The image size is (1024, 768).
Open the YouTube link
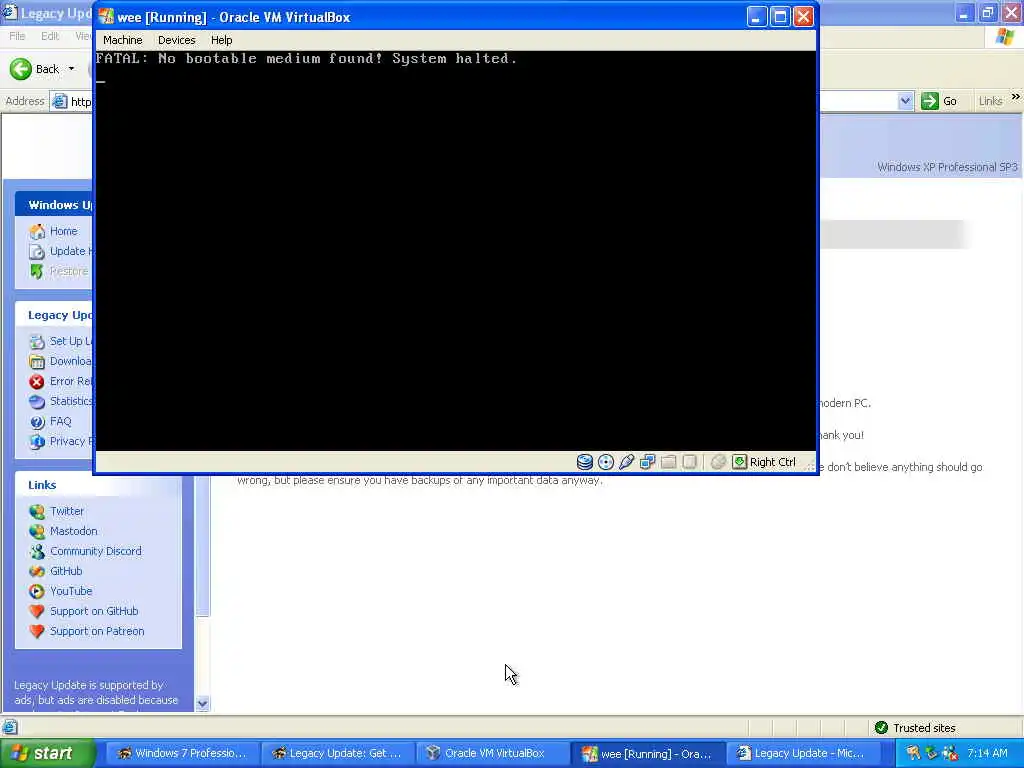tap(71, 590)
